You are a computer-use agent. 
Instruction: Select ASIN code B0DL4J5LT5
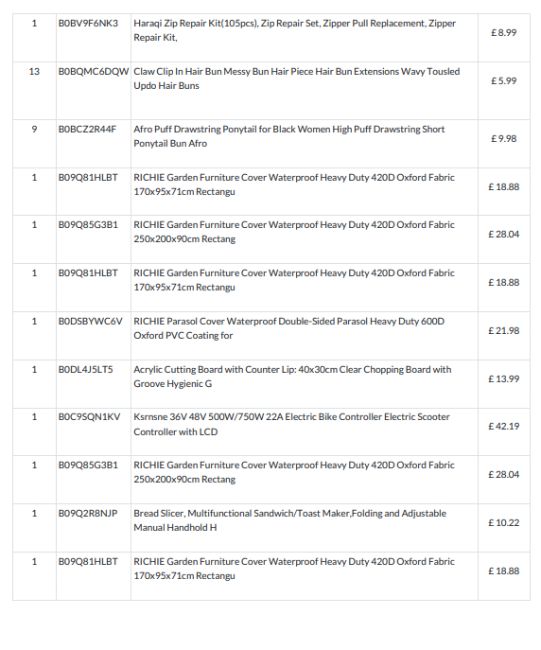[x=85, y=370]
